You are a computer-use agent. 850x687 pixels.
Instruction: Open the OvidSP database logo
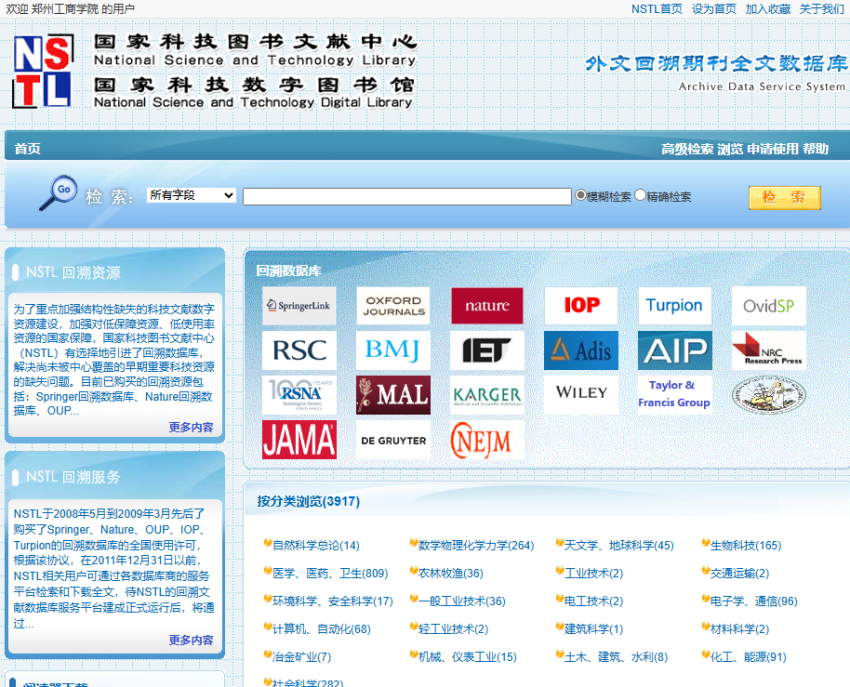click(769, 306)
